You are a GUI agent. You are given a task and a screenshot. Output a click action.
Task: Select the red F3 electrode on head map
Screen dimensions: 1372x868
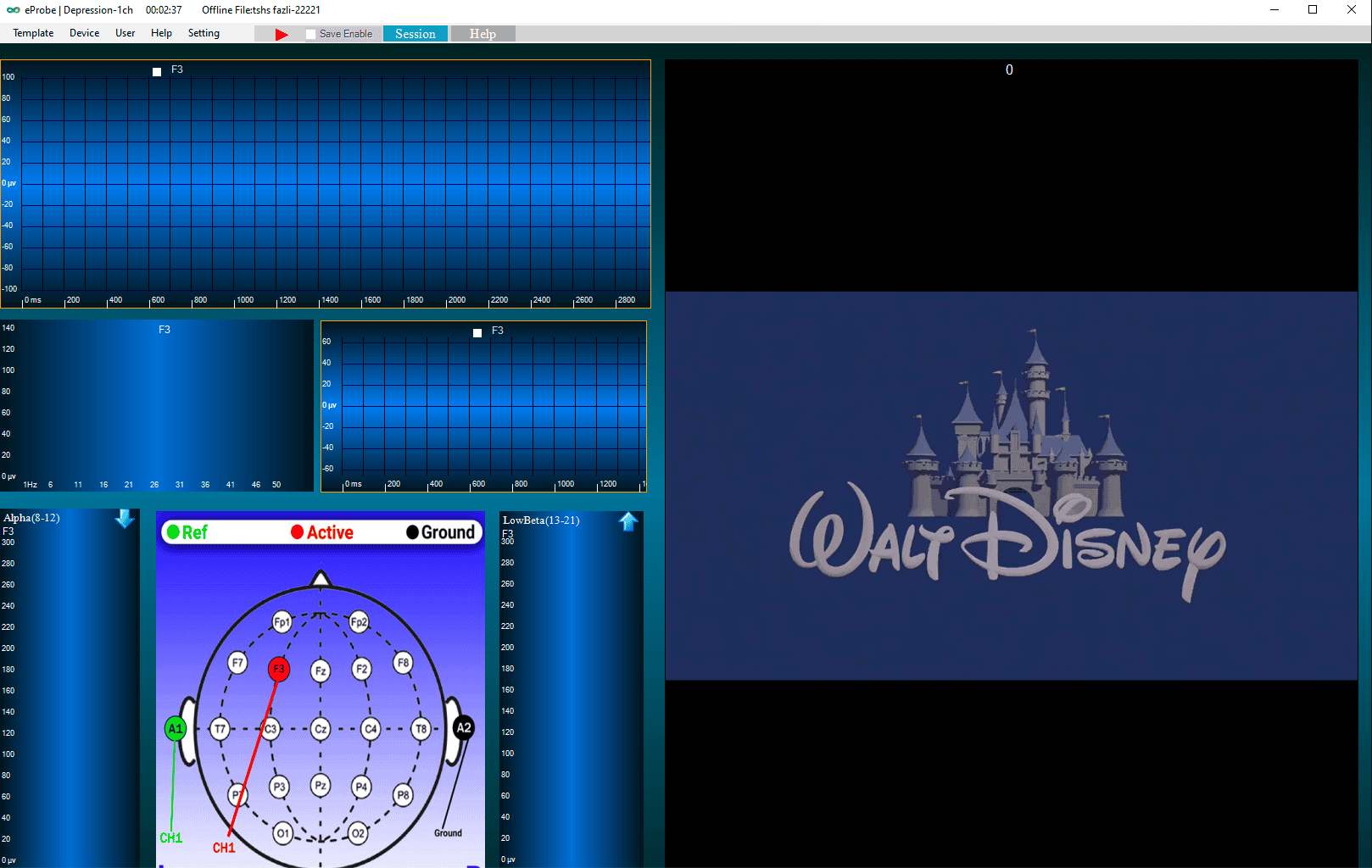click(x=279, y=670)
